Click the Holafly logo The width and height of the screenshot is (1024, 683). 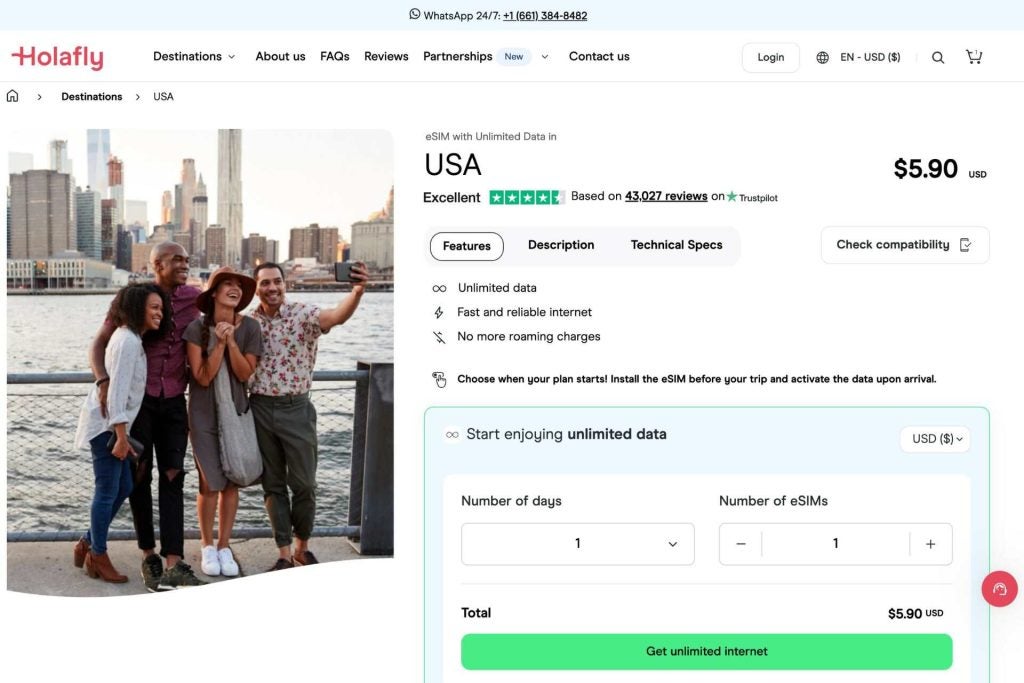(57, 57)
